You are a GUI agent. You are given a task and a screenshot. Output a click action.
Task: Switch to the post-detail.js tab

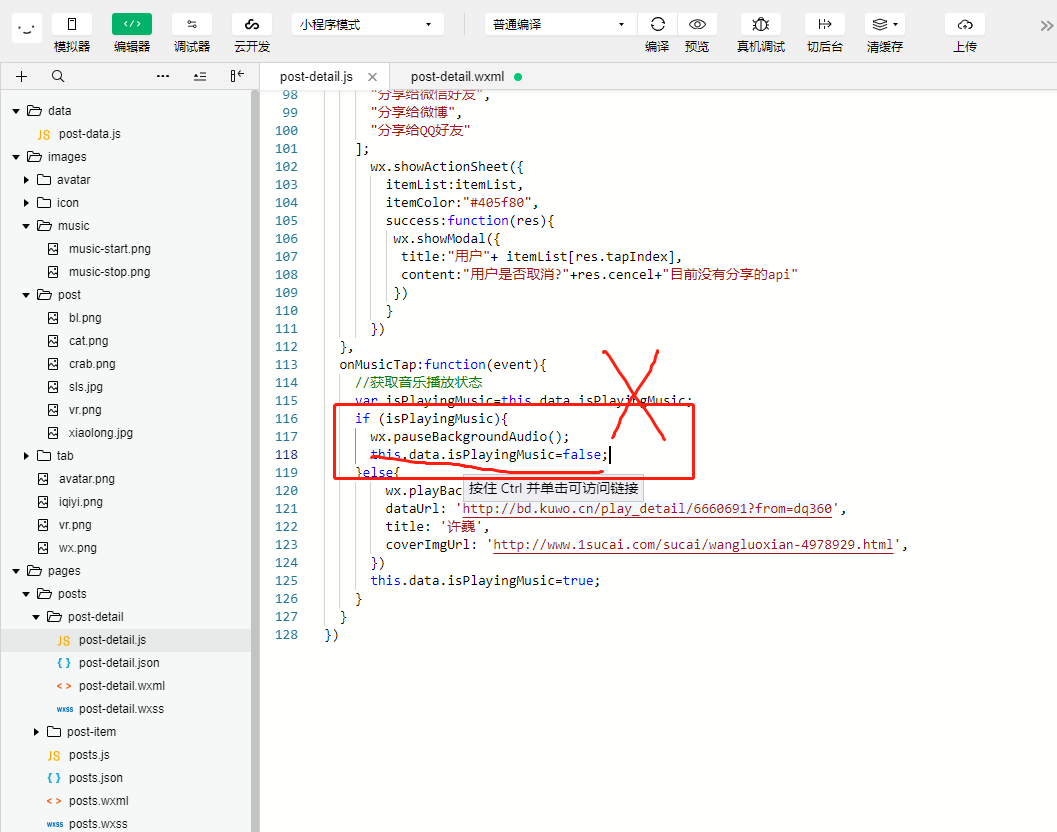point(316,77)
